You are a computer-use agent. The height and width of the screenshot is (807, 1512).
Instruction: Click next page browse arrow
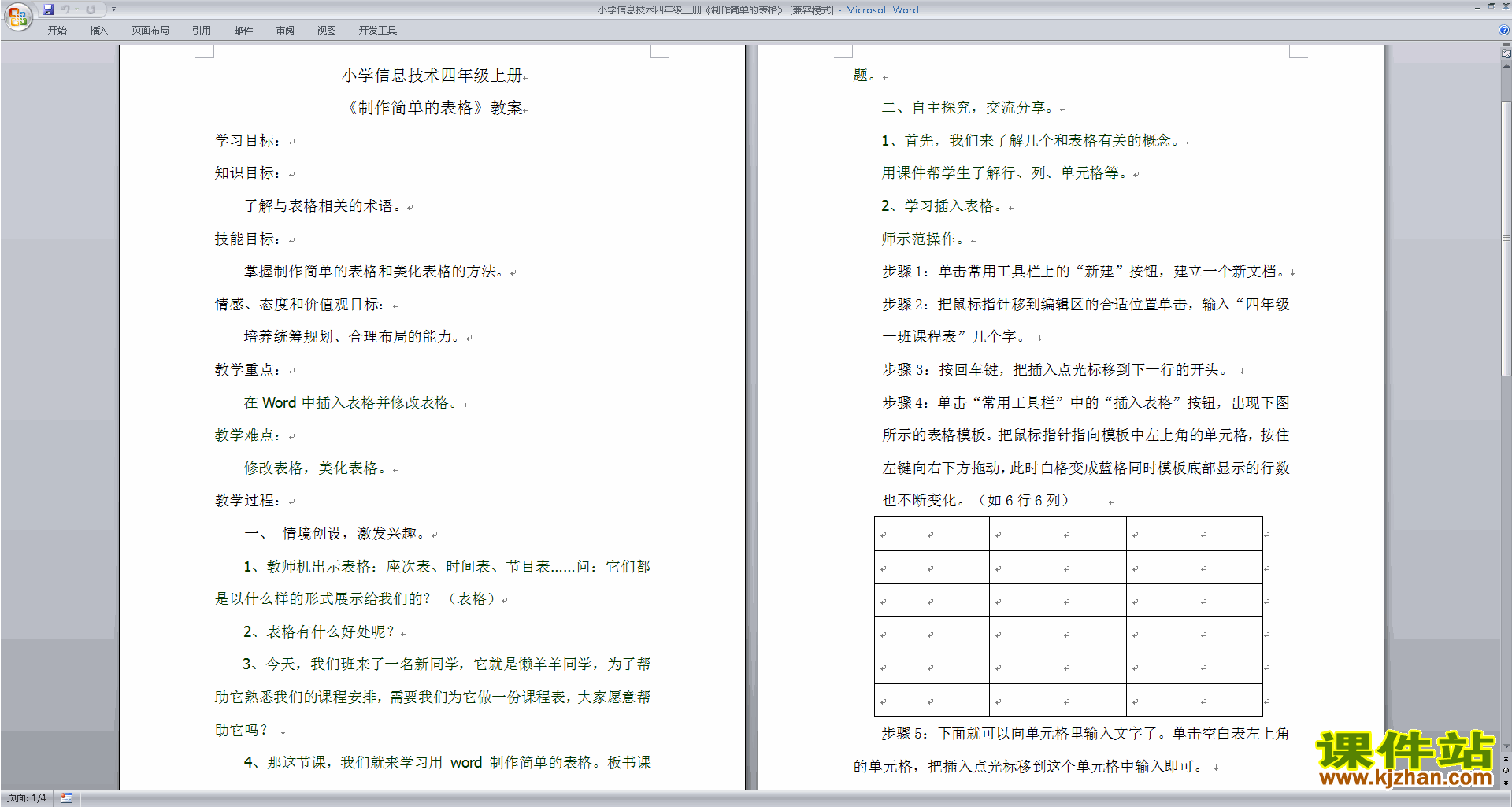point(1506,783)
